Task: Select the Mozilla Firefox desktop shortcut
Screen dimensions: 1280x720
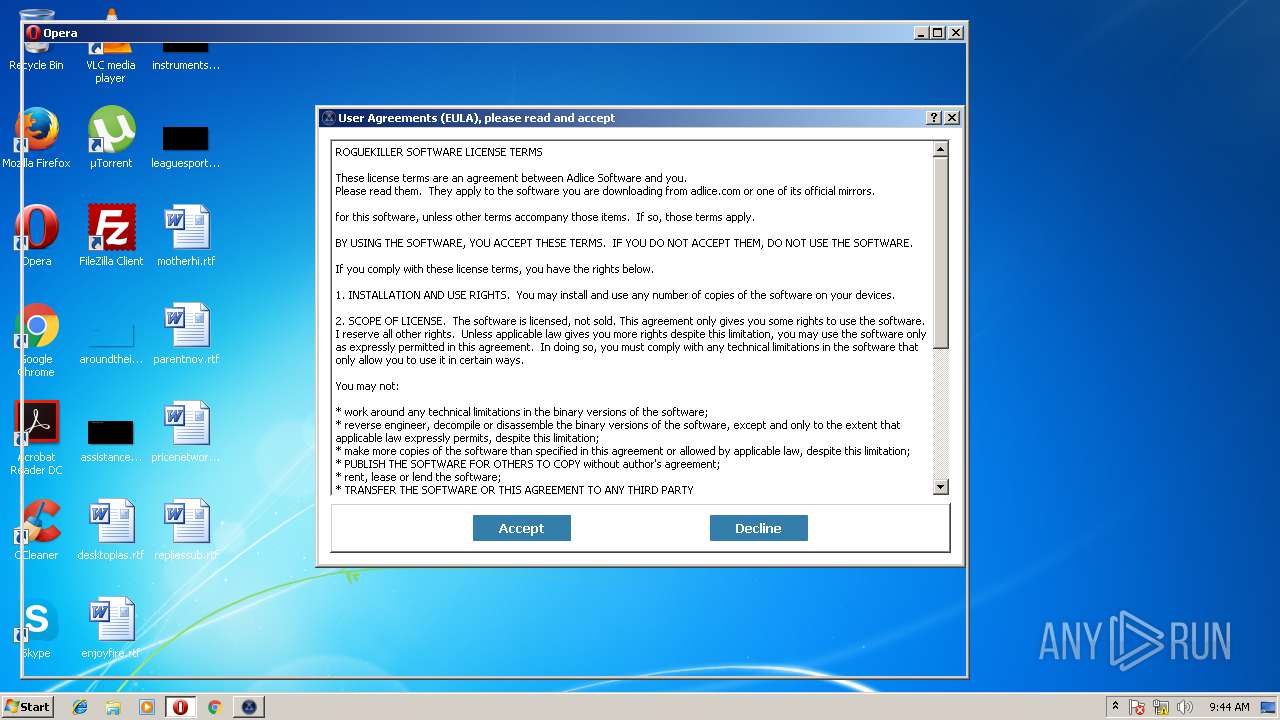Action: (x=36, y=138)
